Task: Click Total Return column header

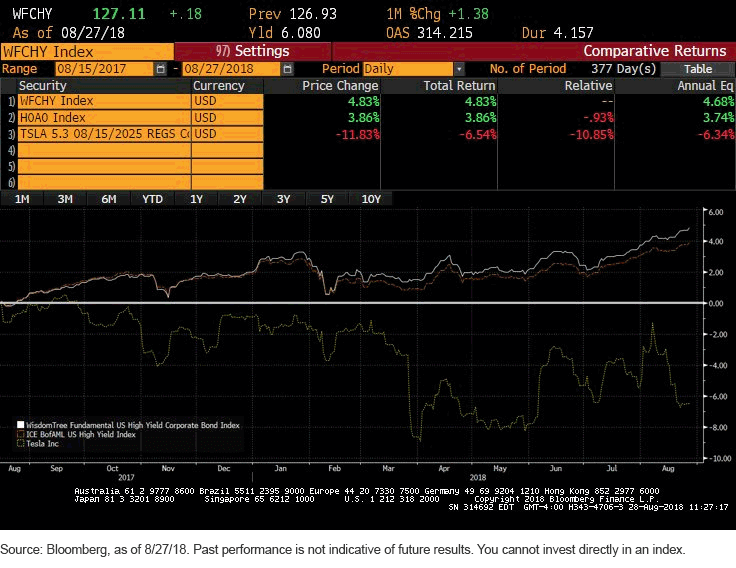Action: tap(459, 85)
